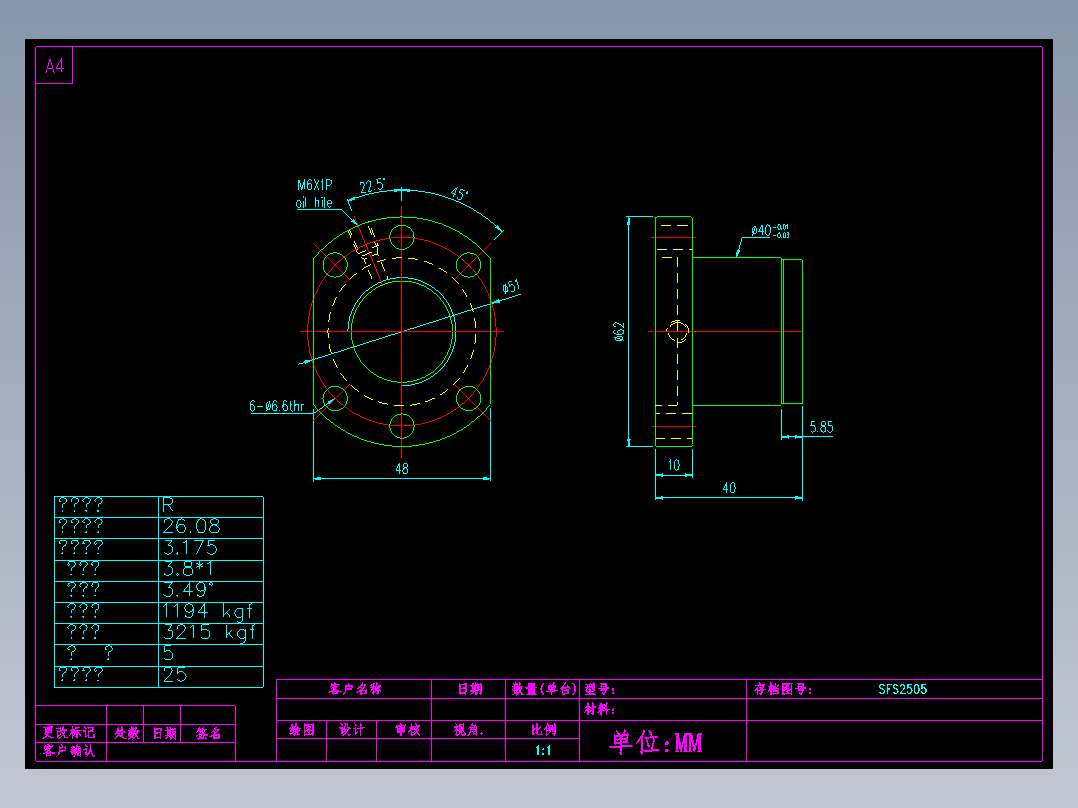Screen dimensions: 1078x808
Task: Select the 45° angle dimension
Action: tap(459, 194)
